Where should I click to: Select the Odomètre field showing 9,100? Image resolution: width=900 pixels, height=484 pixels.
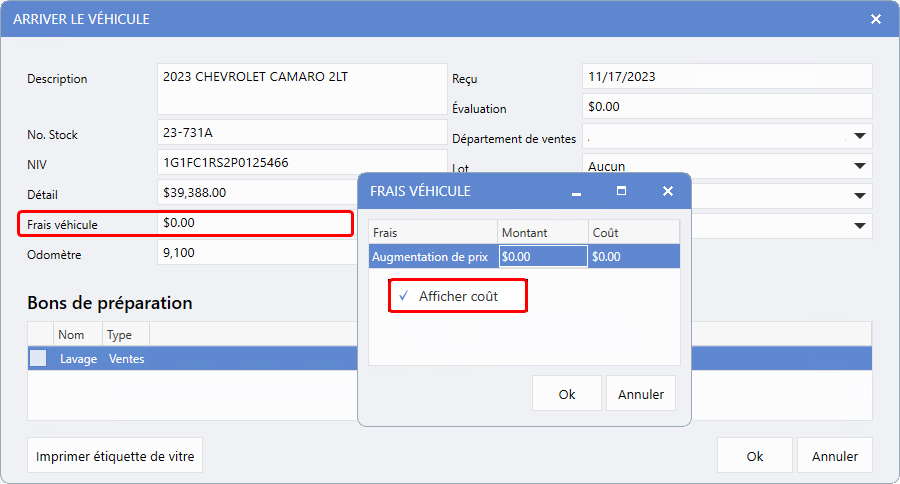click(x=255, y=254)
